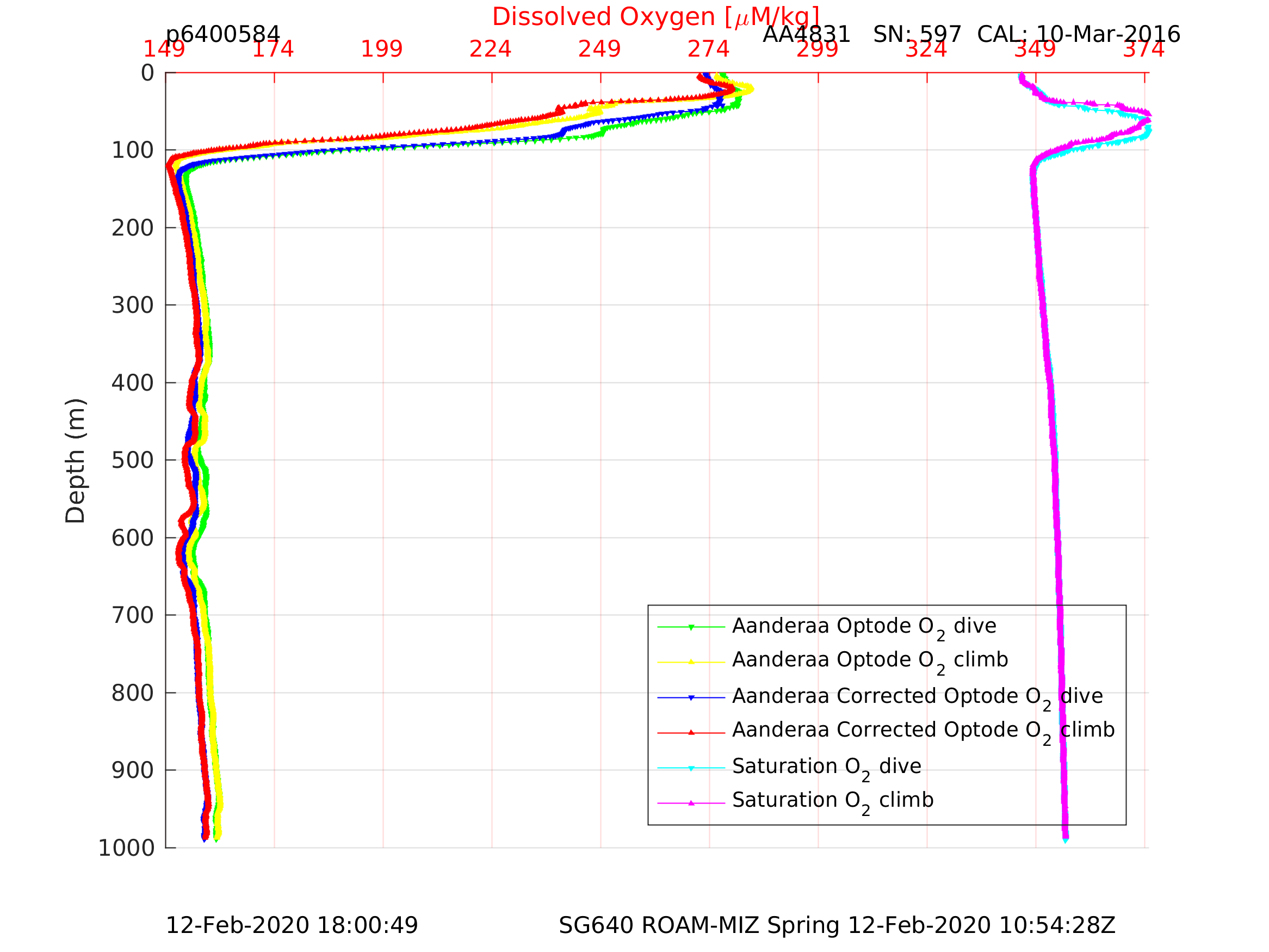Click the 'SN: 597' serial number text
Viewport: 1269px width, 952px height.
point(917,35)
